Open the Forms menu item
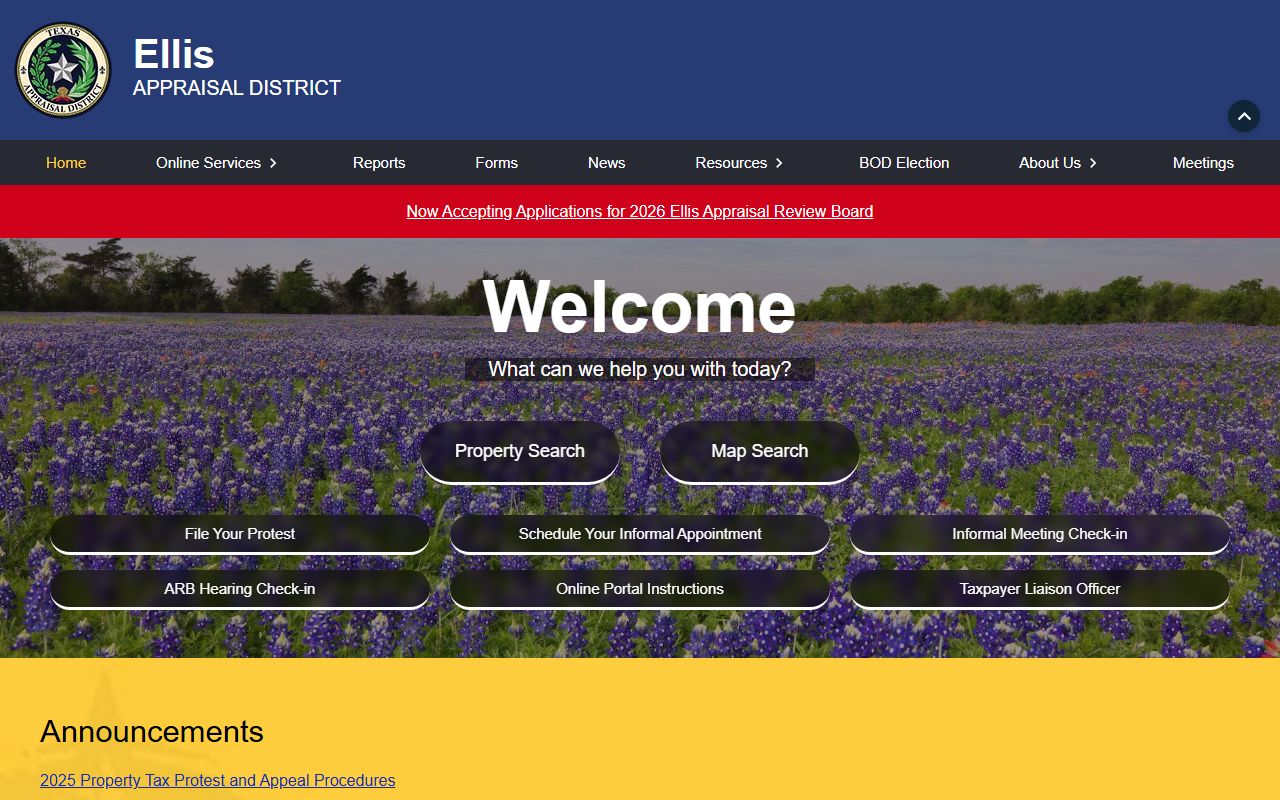 tap(497, 163)
